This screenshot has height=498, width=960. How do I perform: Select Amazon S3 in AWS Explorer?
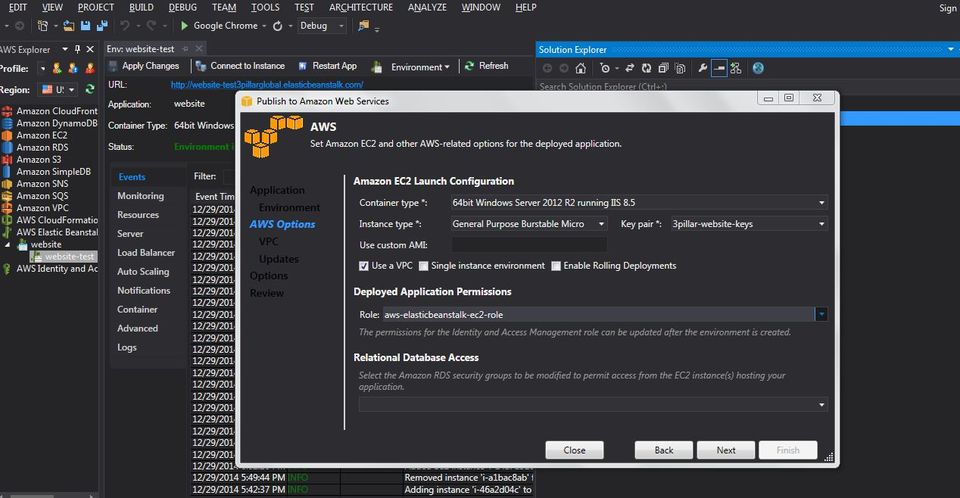coord(39,159)
